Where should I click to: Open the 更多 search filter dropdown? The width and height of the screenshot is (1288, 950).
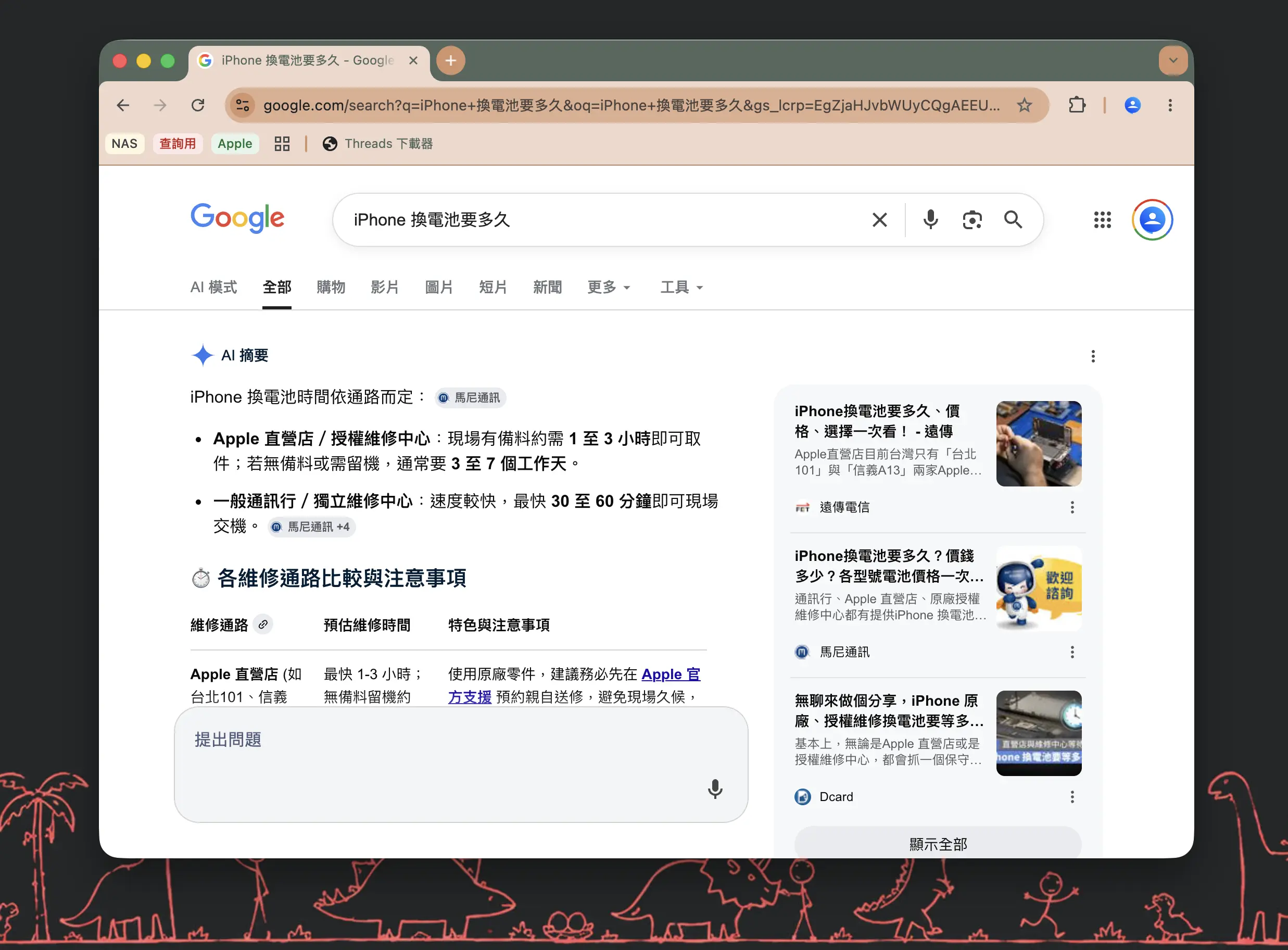click(x=609, y=287)
